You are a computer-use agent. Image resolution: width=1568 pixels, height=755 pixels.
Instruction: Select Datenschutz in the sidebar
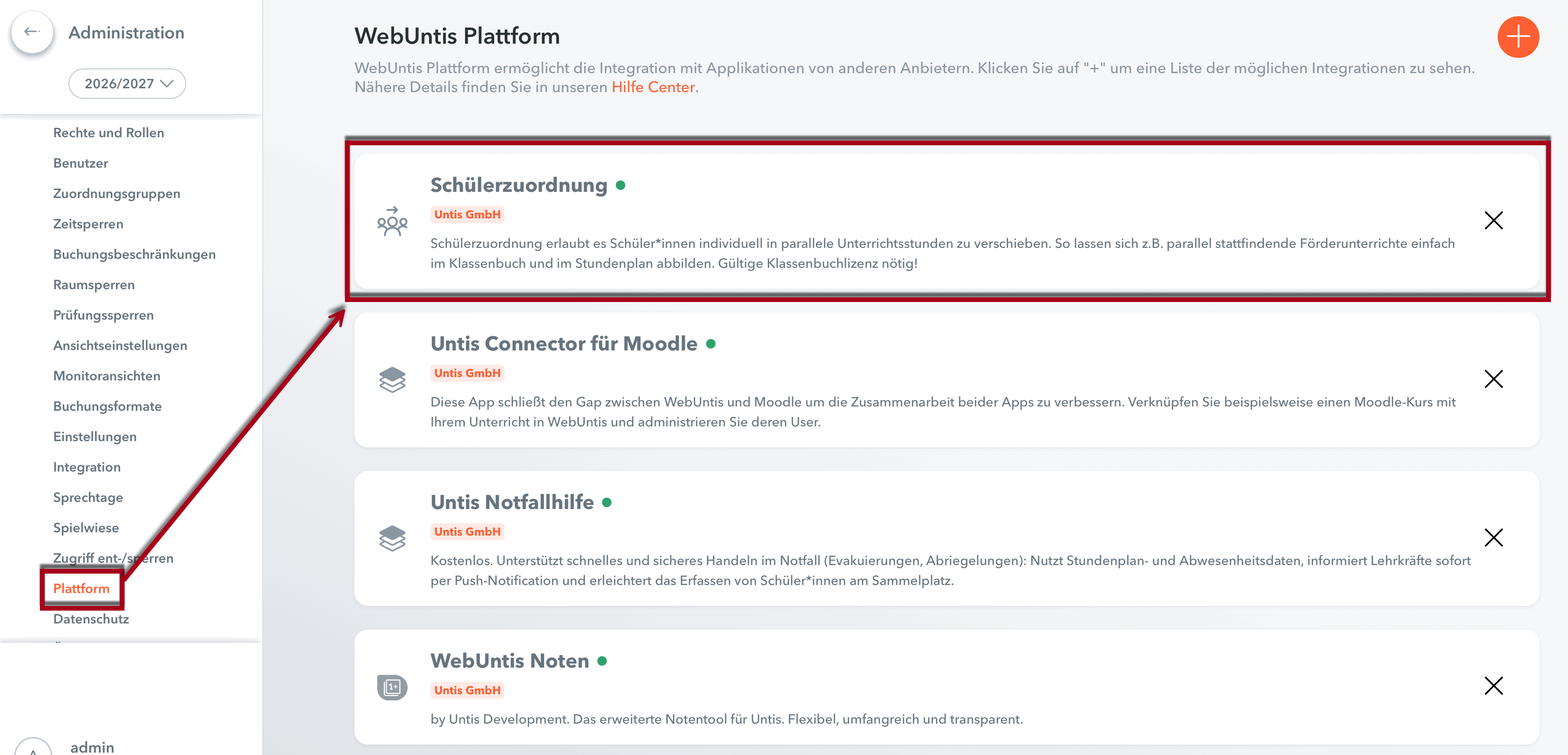91,619
